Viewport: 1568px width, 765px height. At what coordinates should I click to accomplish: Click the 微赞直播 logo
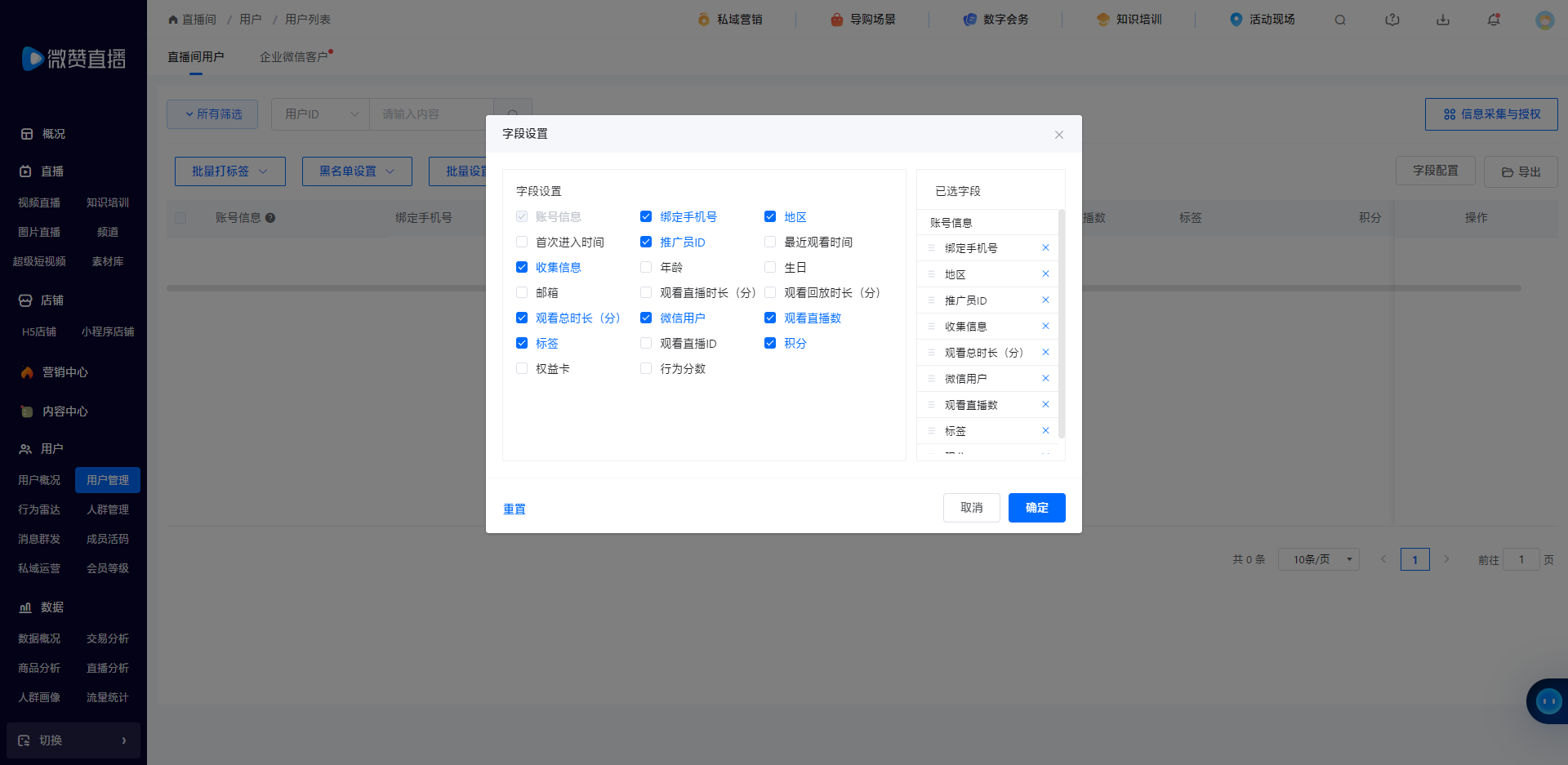point(73,59)
